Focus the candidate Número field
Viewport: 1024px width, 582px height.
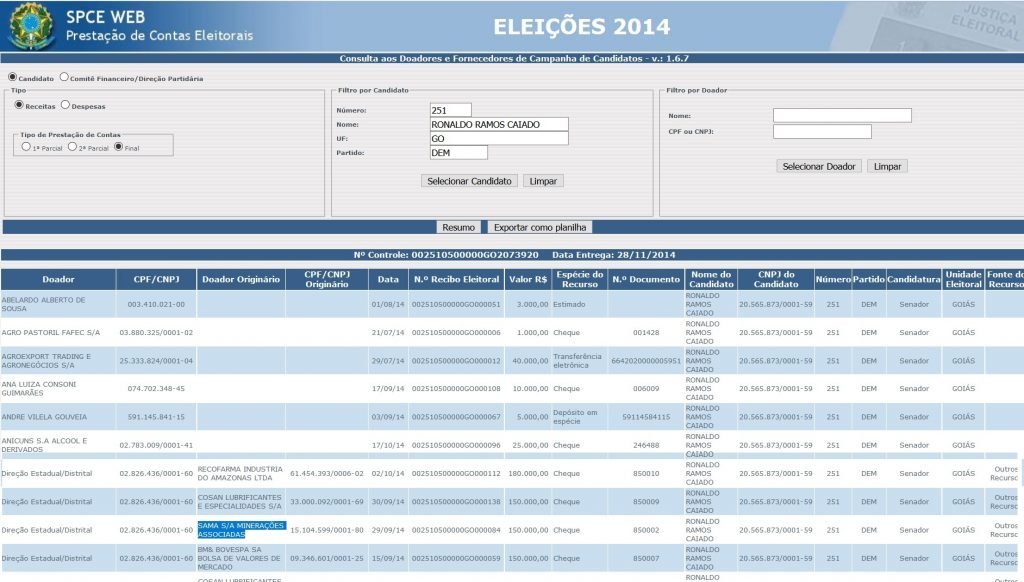point(450,110)
